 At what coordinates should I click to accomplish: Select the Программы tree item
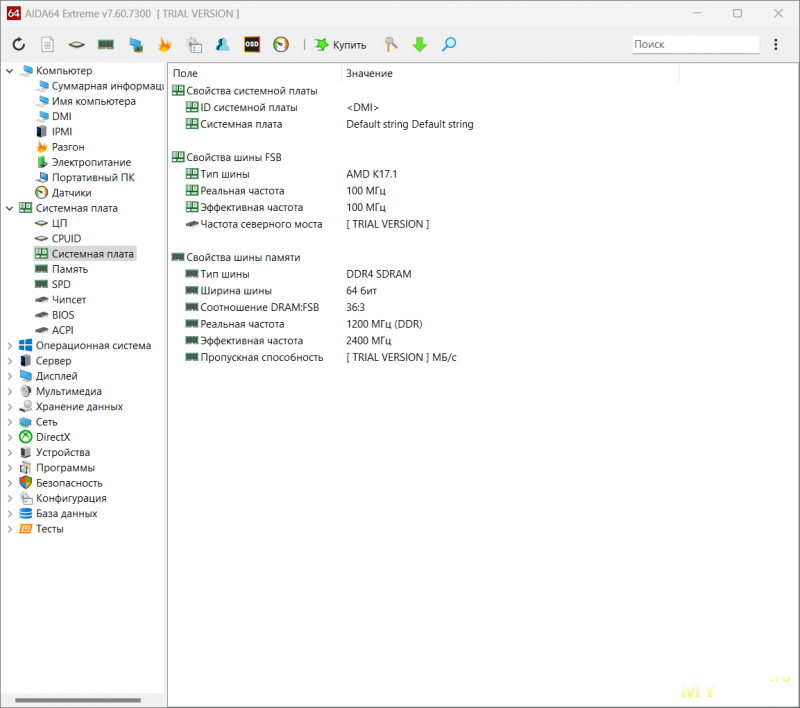57,468
